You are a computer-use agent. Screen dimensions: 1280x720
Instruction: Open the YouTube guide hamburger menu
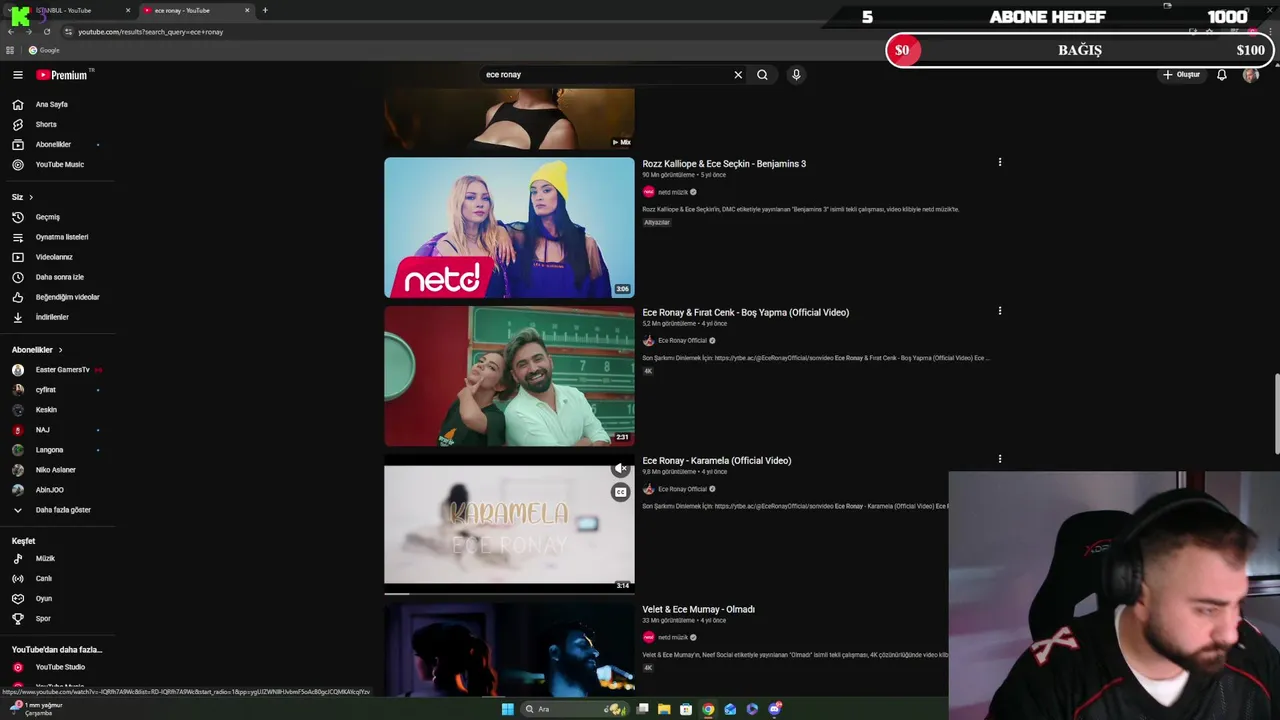click(x=17, y=75)
